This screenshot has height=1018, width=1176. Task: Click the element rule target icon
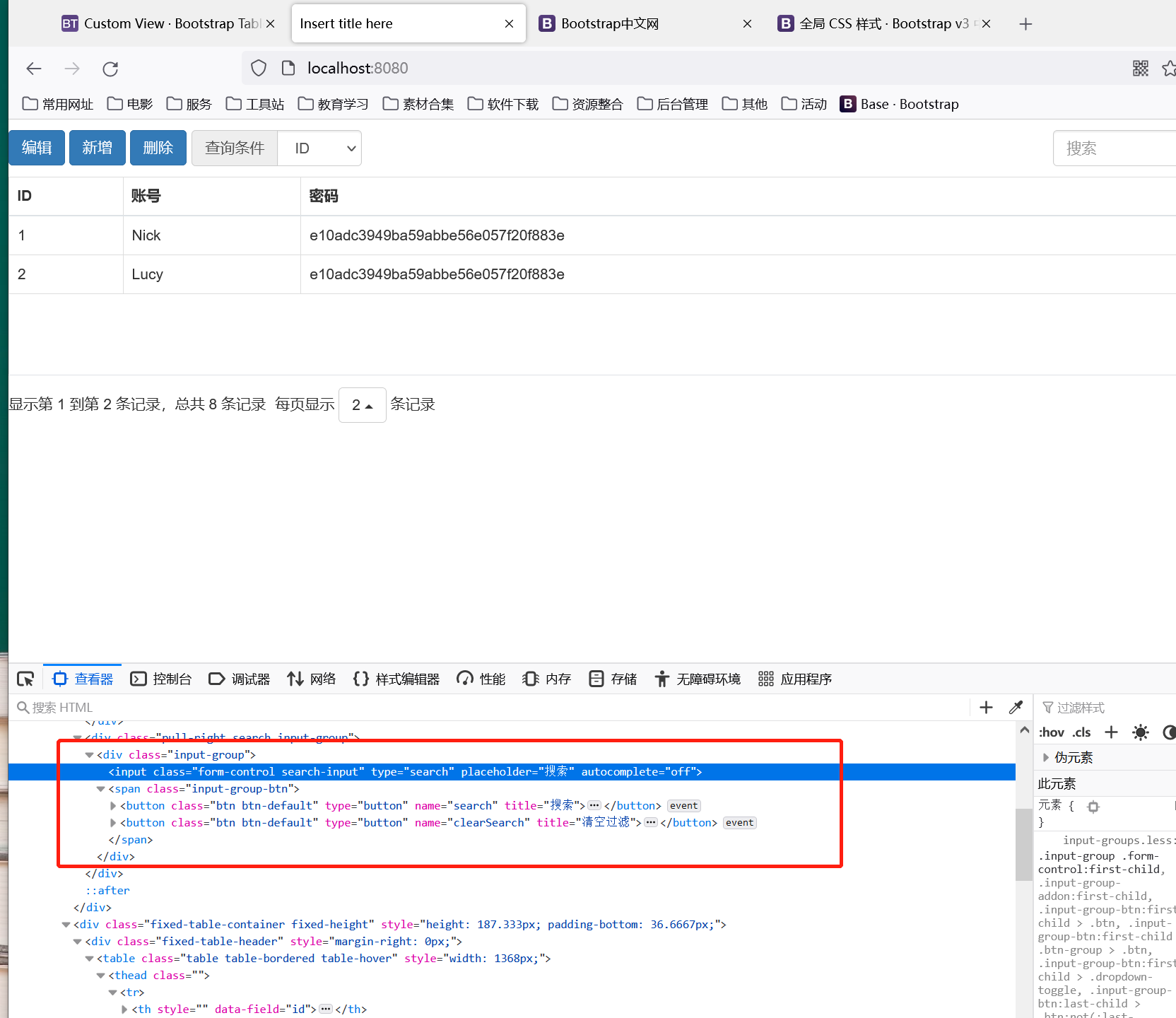point(1093,807)
